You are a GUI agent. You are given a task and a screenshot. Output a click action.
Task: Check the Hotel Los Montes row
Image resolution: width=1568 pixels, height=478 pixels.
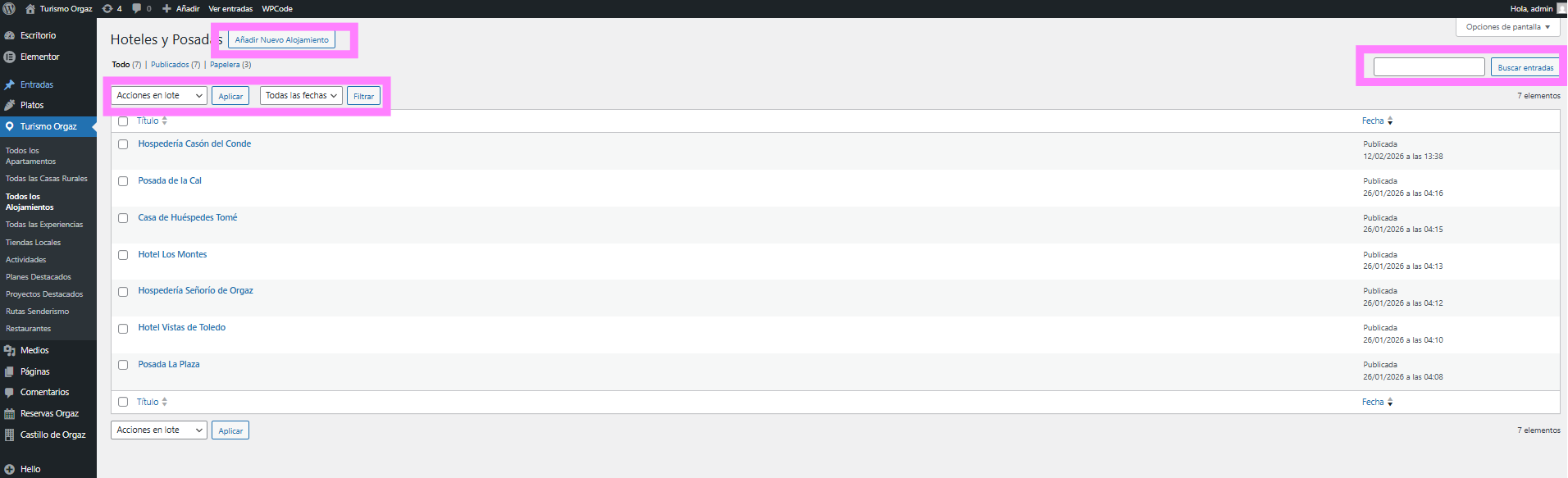click(123, 255)
